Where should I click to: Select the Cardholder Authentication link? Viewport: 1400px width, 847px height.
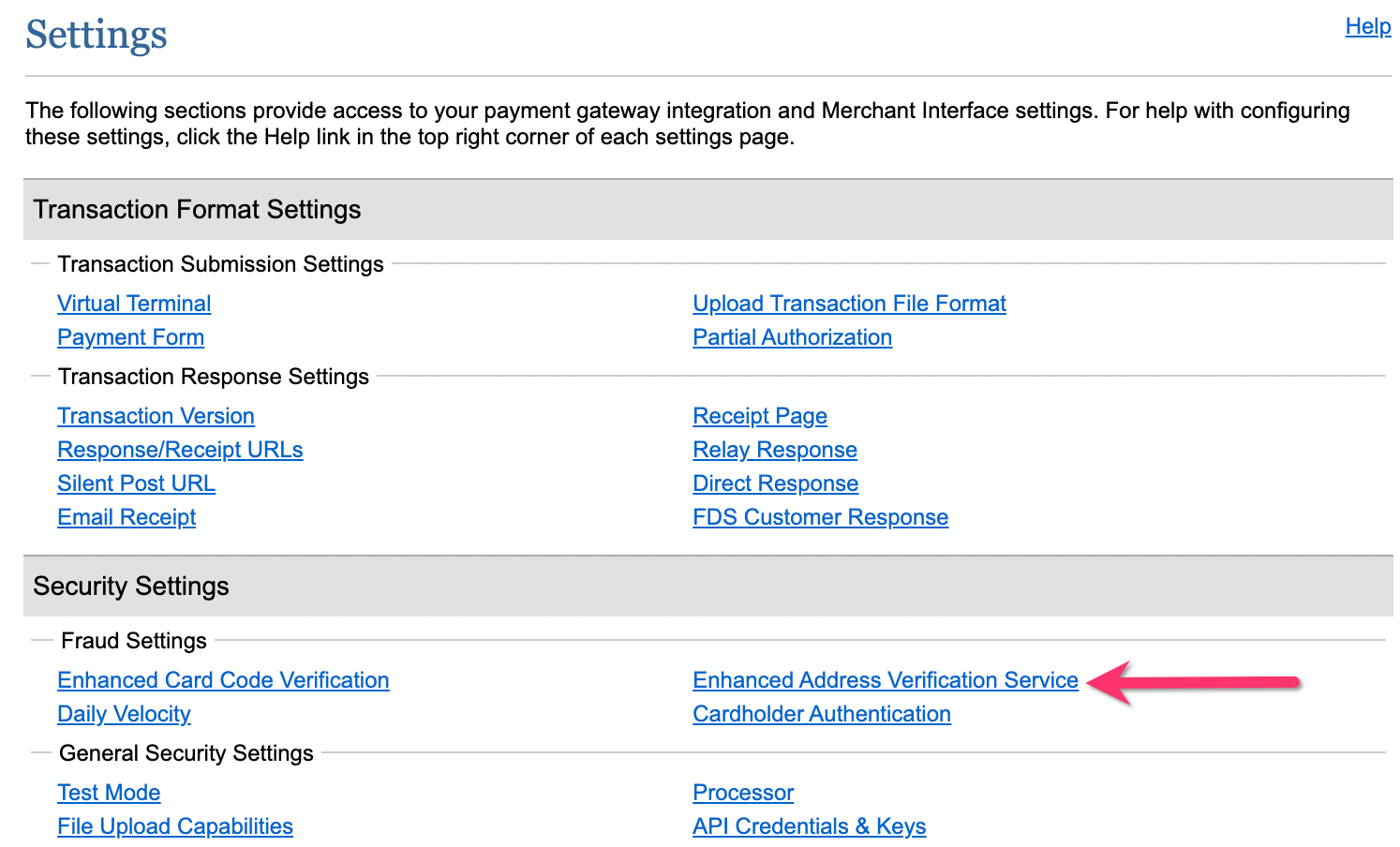(x=822, y=714)
